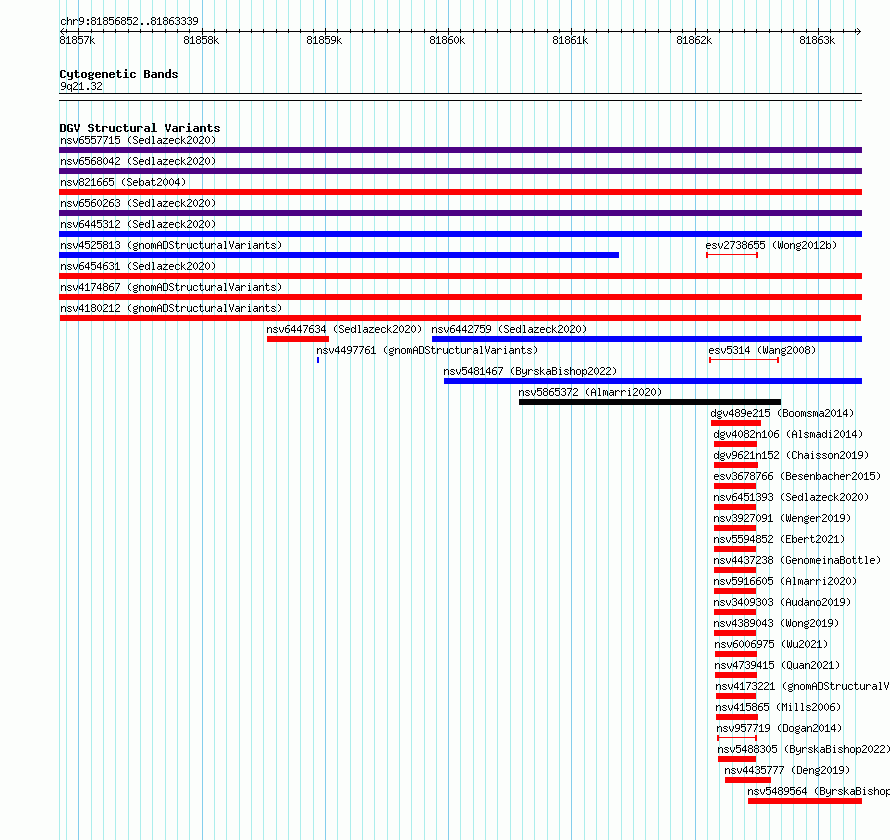Screen dimensions: 890x840
Task: Click the tiny blue nsv4497761 marker
Action: [318, 360]
